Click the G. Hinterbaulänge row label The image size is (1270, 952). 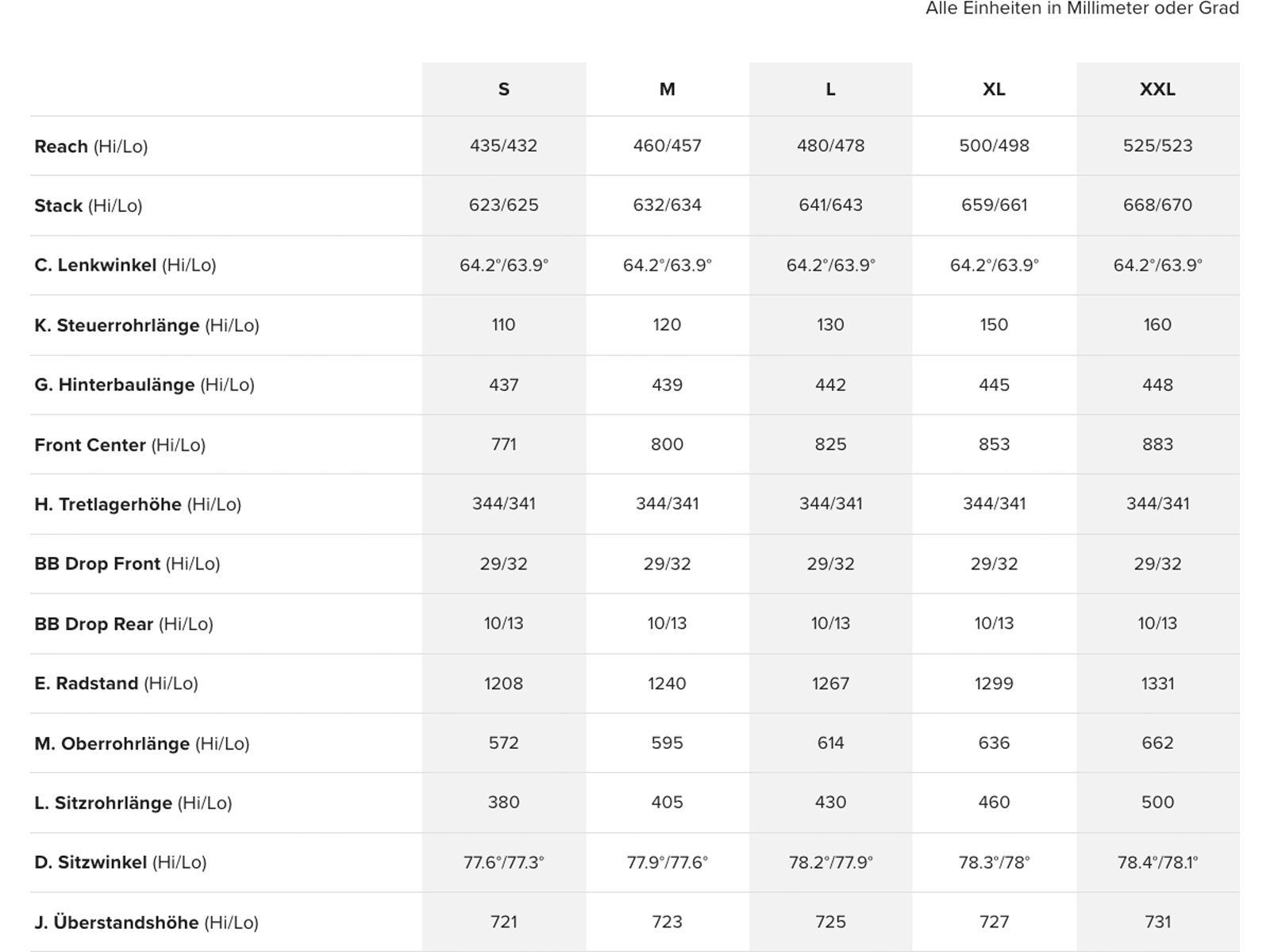tap(144, 386)
